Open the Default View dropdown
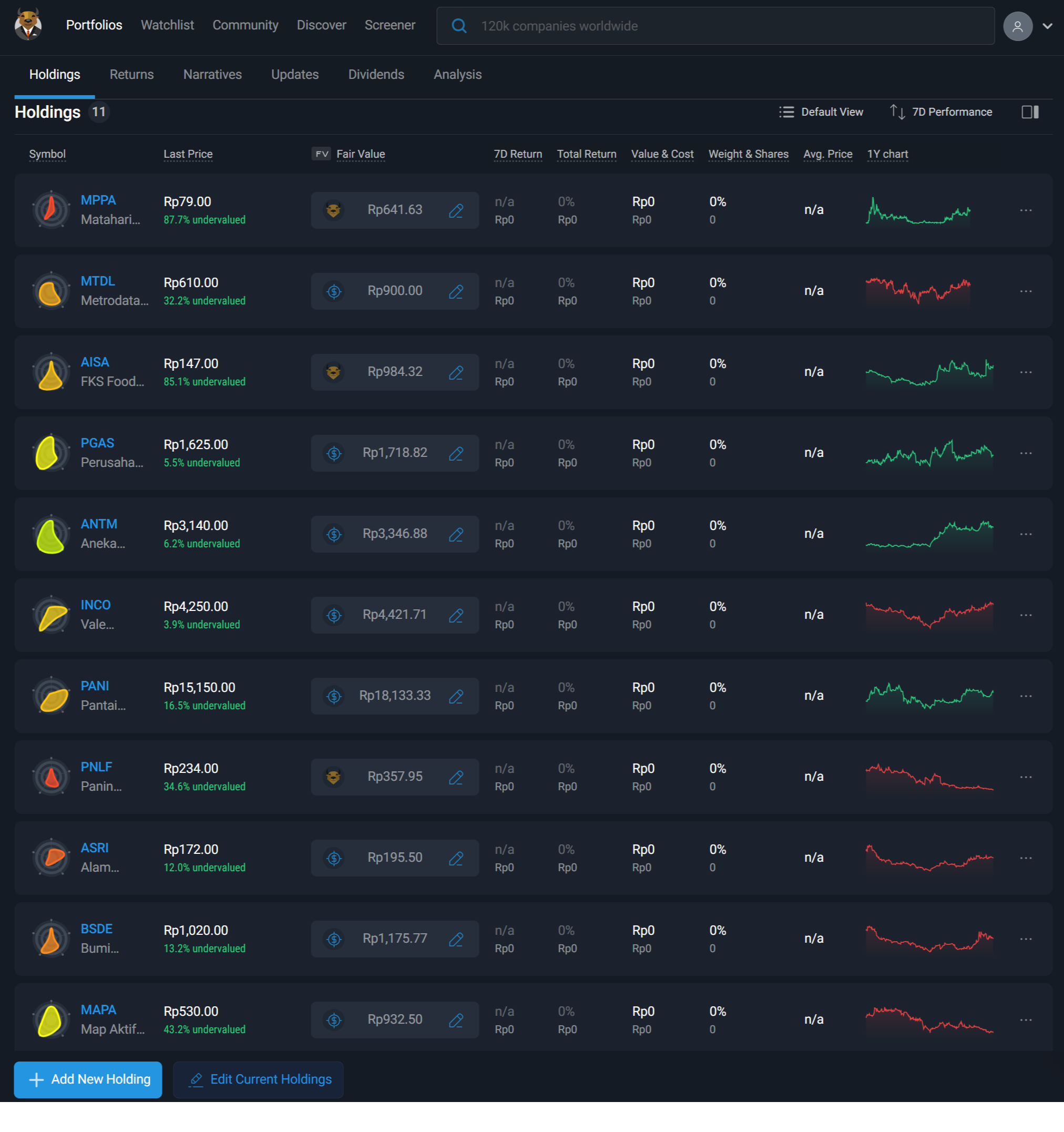The height and width of the screenshot is (1132, 1064). tap(821, 112)
